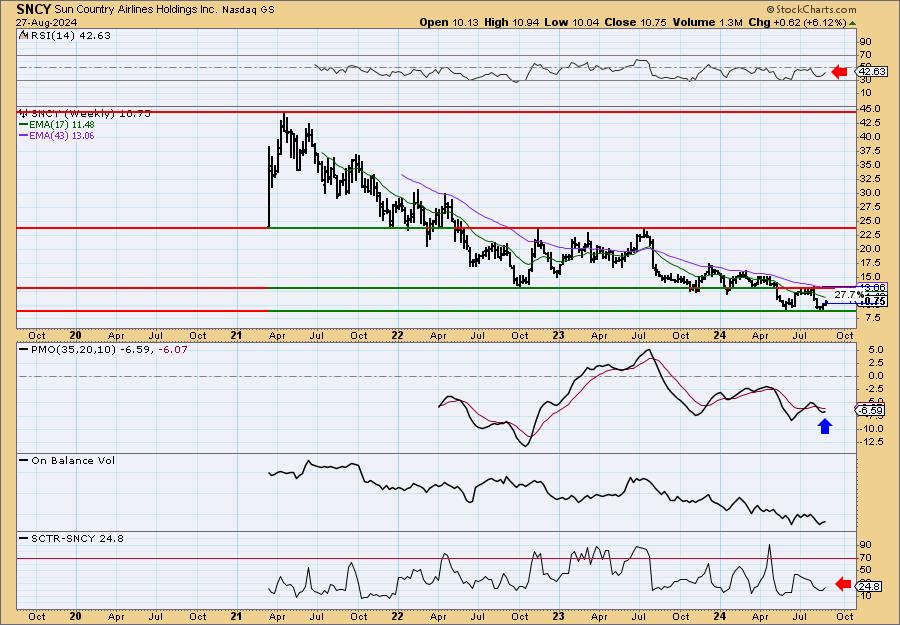Click the 42.63 RSI value tag on the axis
Viewport: 900px width, 625px height.
click(x=872, y=72)
